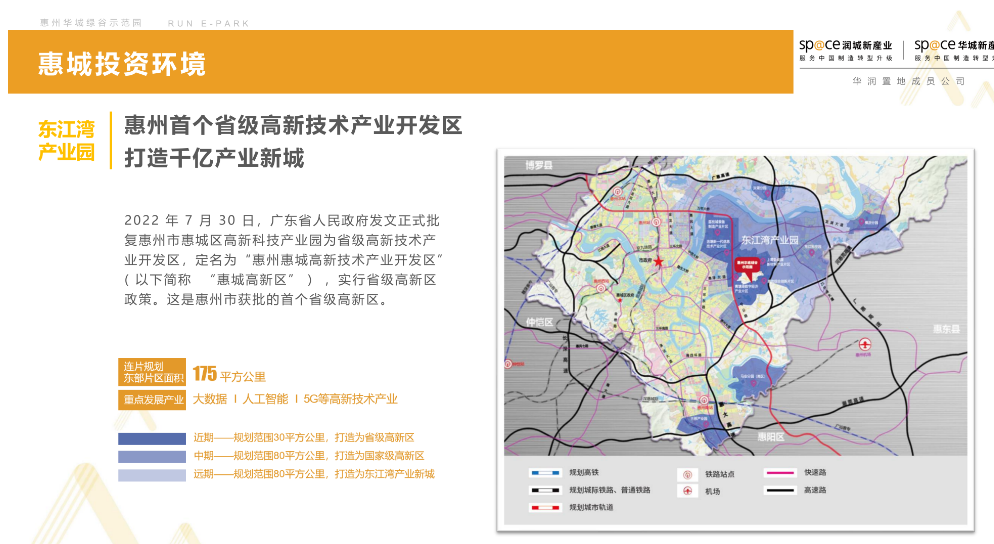994x544 pixels.
Task: Click the 东江湾产业园 section label on left
Action: click(x=66, y=140)
